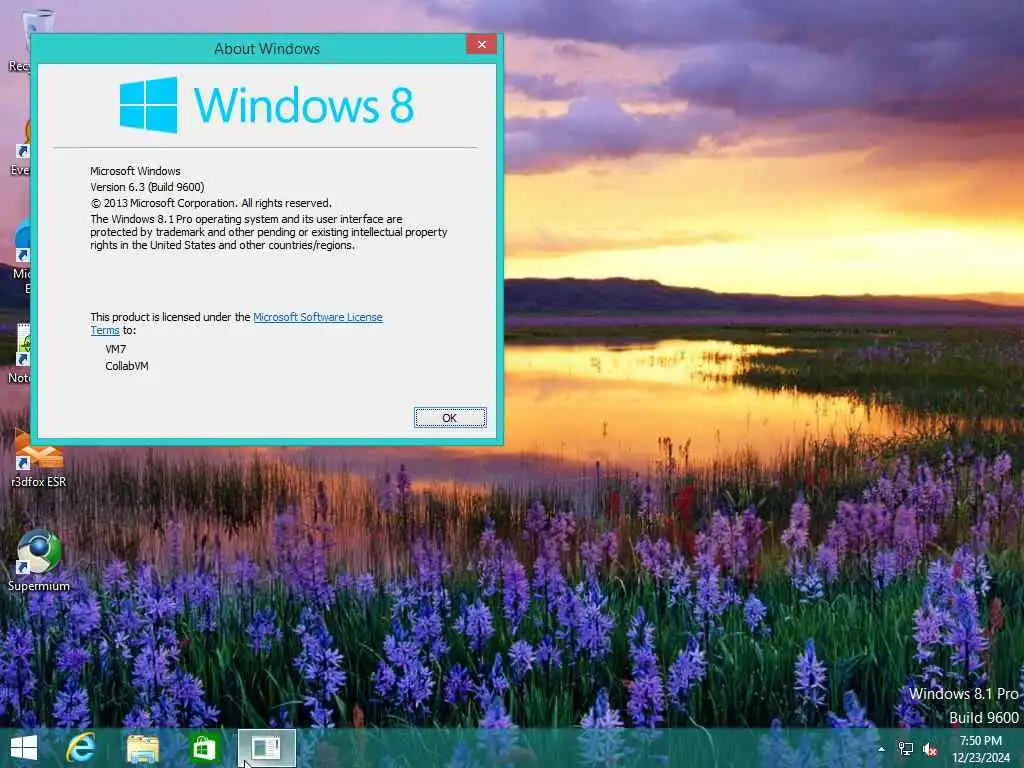1024x768 pixels.
Task: Launch Internet Explorer from the taskbar
Action: pos(81,748)
